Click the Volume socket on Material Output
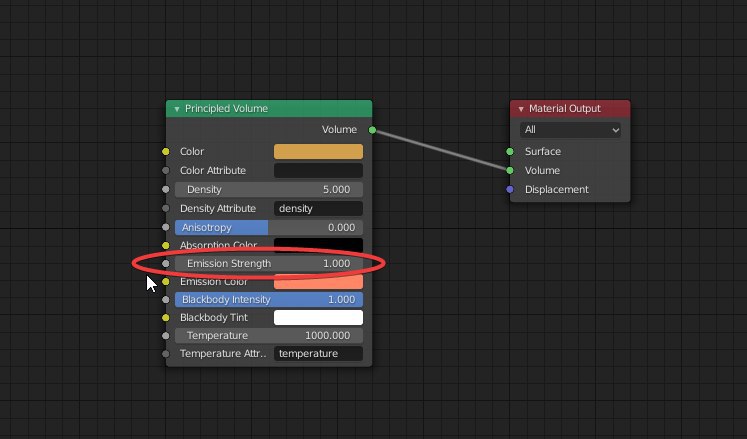The height and width of the screenshot is (439, 747). [x=510, y=170]
